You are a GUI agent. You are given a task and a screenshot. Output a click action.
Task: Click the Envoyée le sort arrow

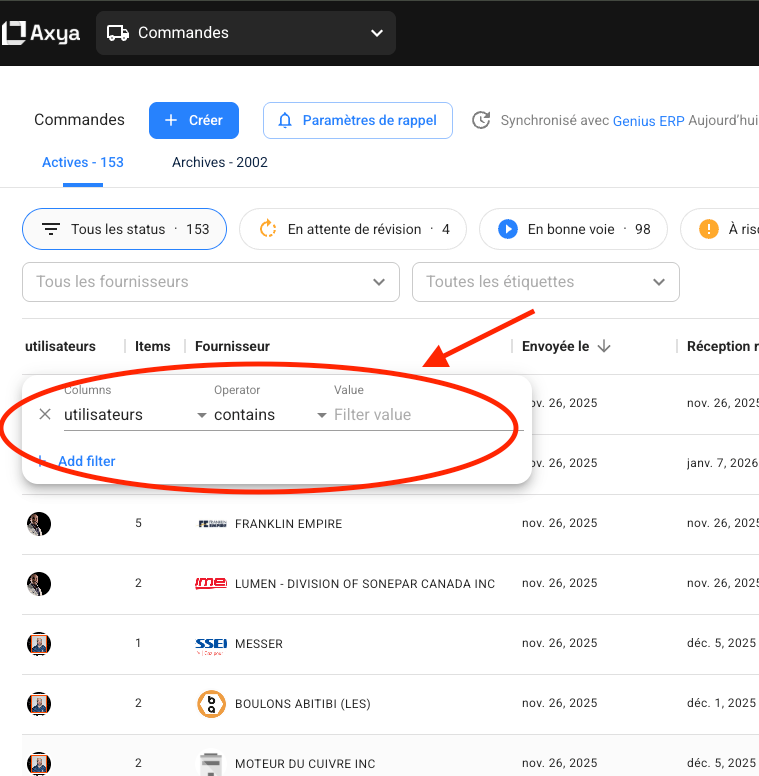pos(604,346)
